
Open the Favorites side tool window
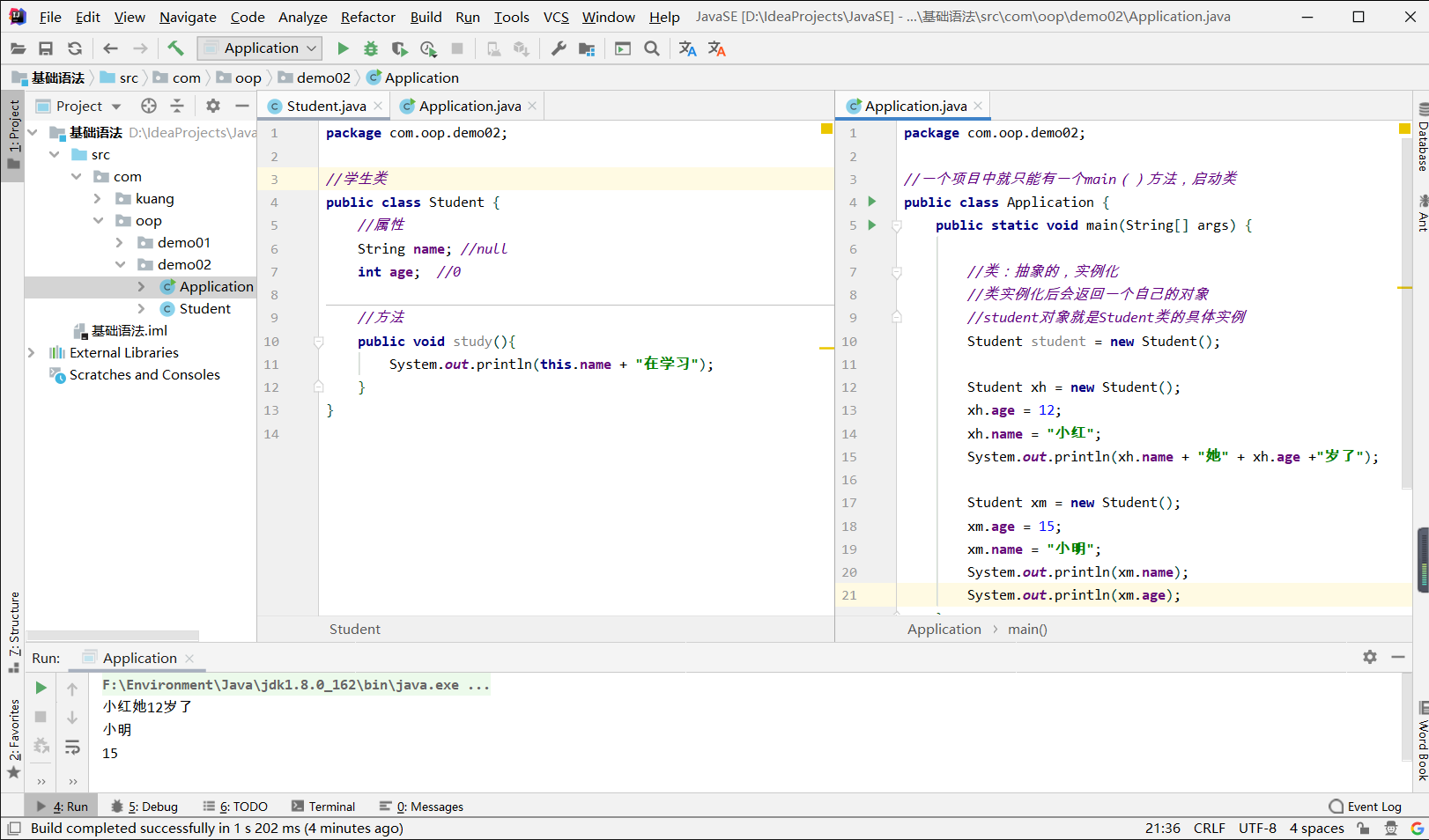tap(14, 738)
